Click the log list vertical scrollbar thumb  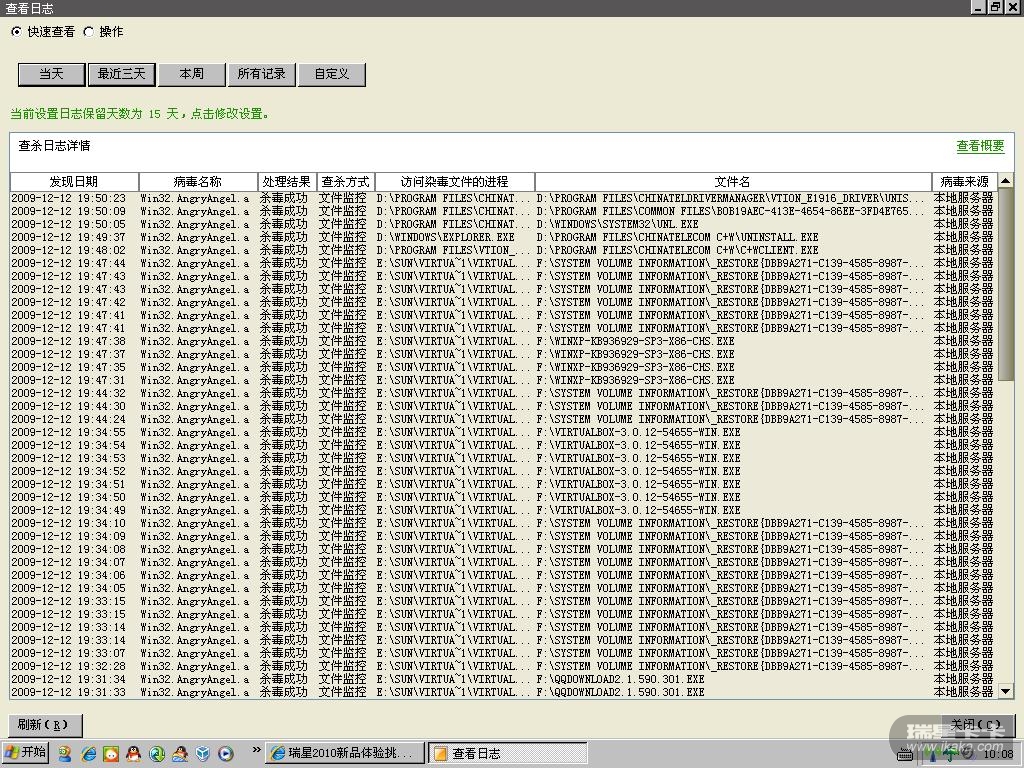click(x=1005, y=285)
